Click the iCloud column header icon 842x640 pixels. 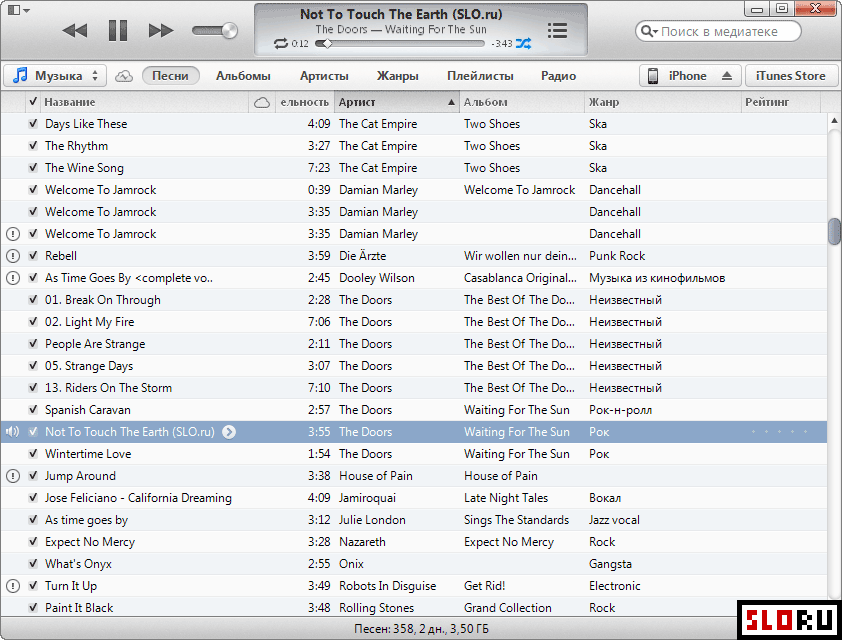262,102
